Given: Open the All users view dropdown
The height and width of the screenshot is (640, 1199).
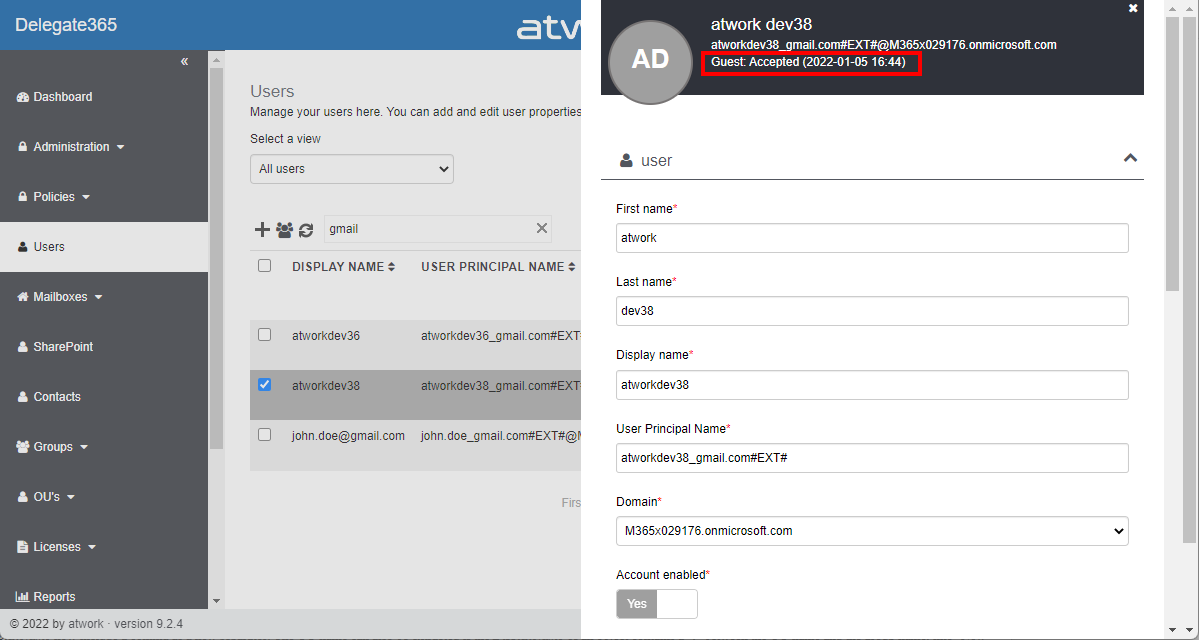Looking at the screenshot, I should pyautogui.click(x=351, y=169).
